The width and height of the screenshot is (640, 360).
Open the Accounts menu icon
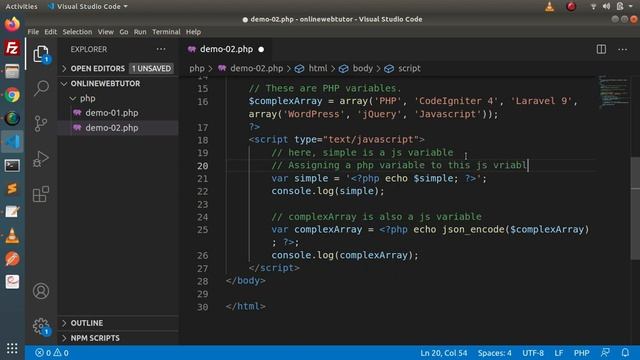coord(41,291)
